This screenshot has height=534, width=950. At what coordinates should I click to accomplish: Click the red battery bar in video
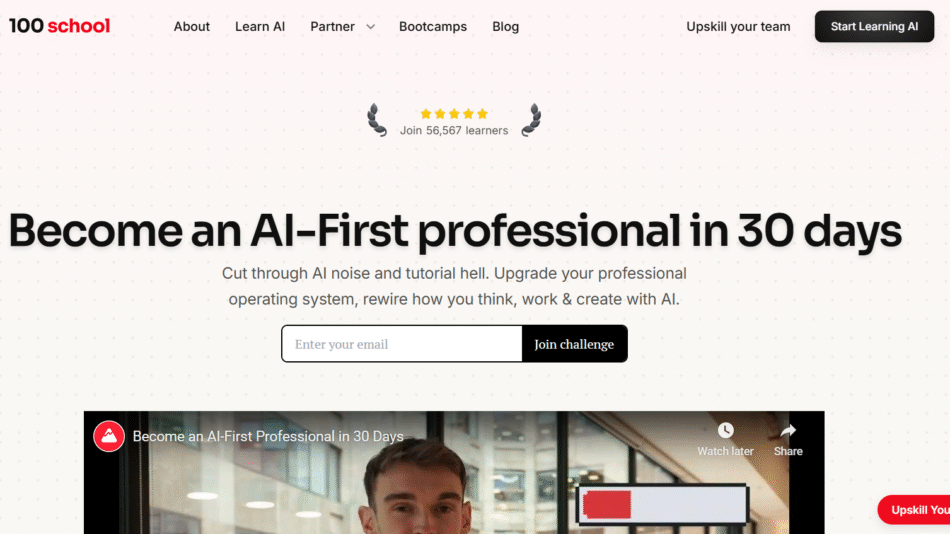tap(607, 504)
